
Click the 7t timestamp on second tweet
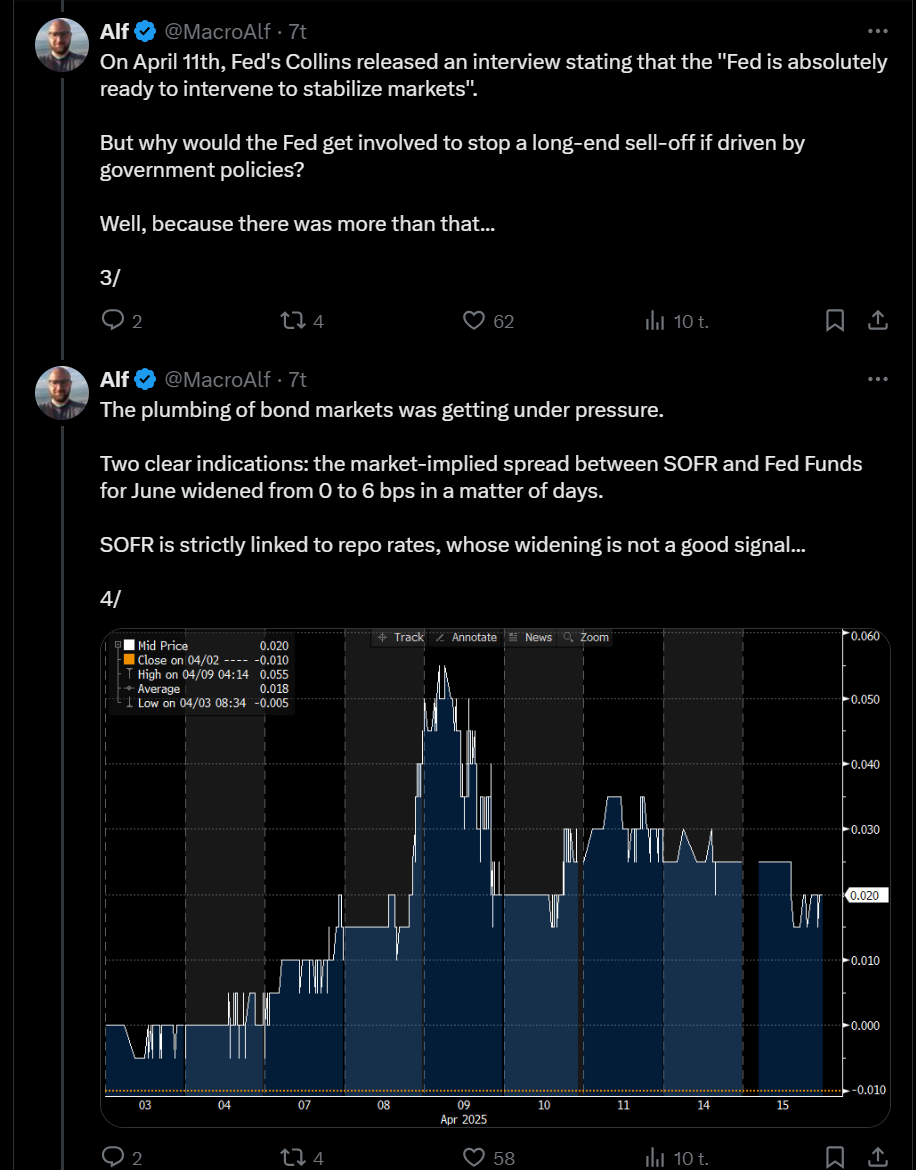[x=298, y=379]
